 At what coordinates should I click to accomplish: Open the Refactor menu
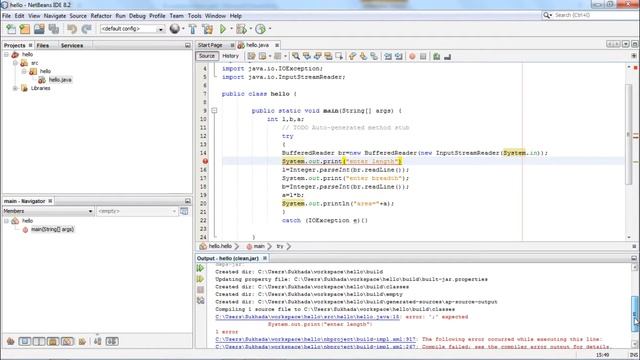click(x=101, y=16)
